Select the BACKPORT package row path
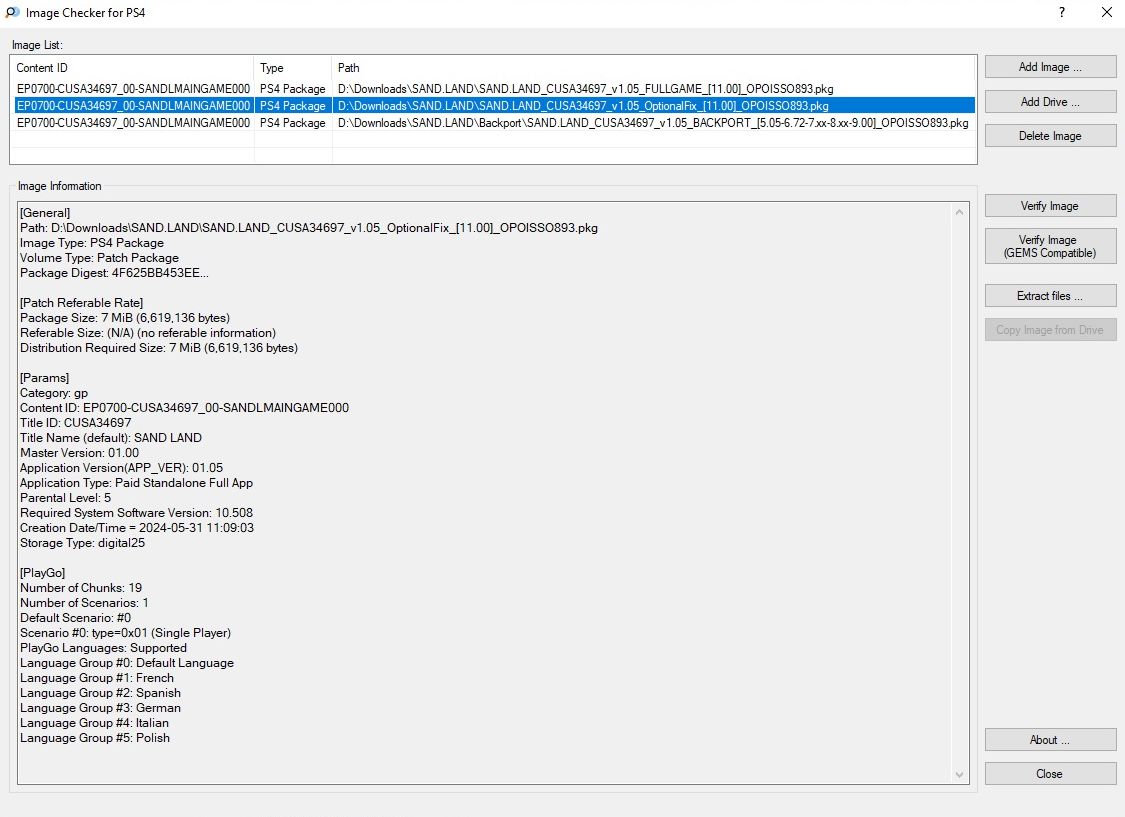The height and width of the screenshot is (817, 1125). pos(653,123)
